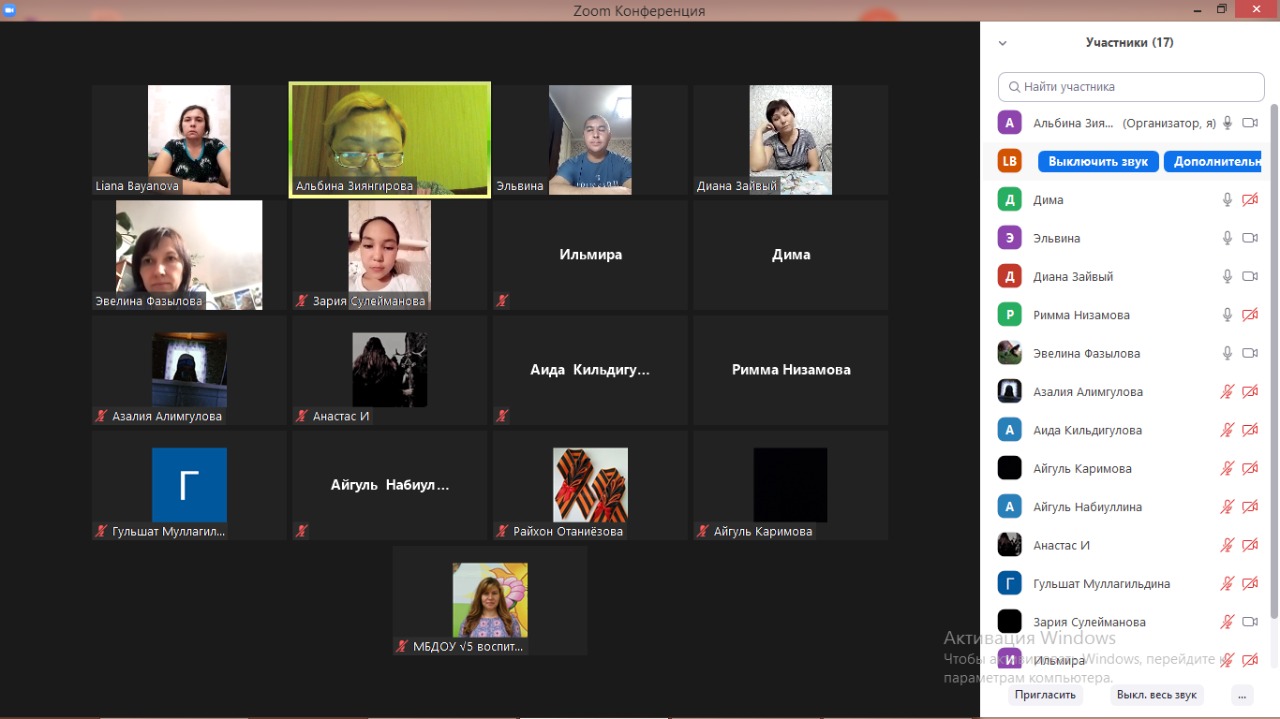Click the muted microphone icon for Азалия Алимгулова
1280x719 pixels.
1227,392
